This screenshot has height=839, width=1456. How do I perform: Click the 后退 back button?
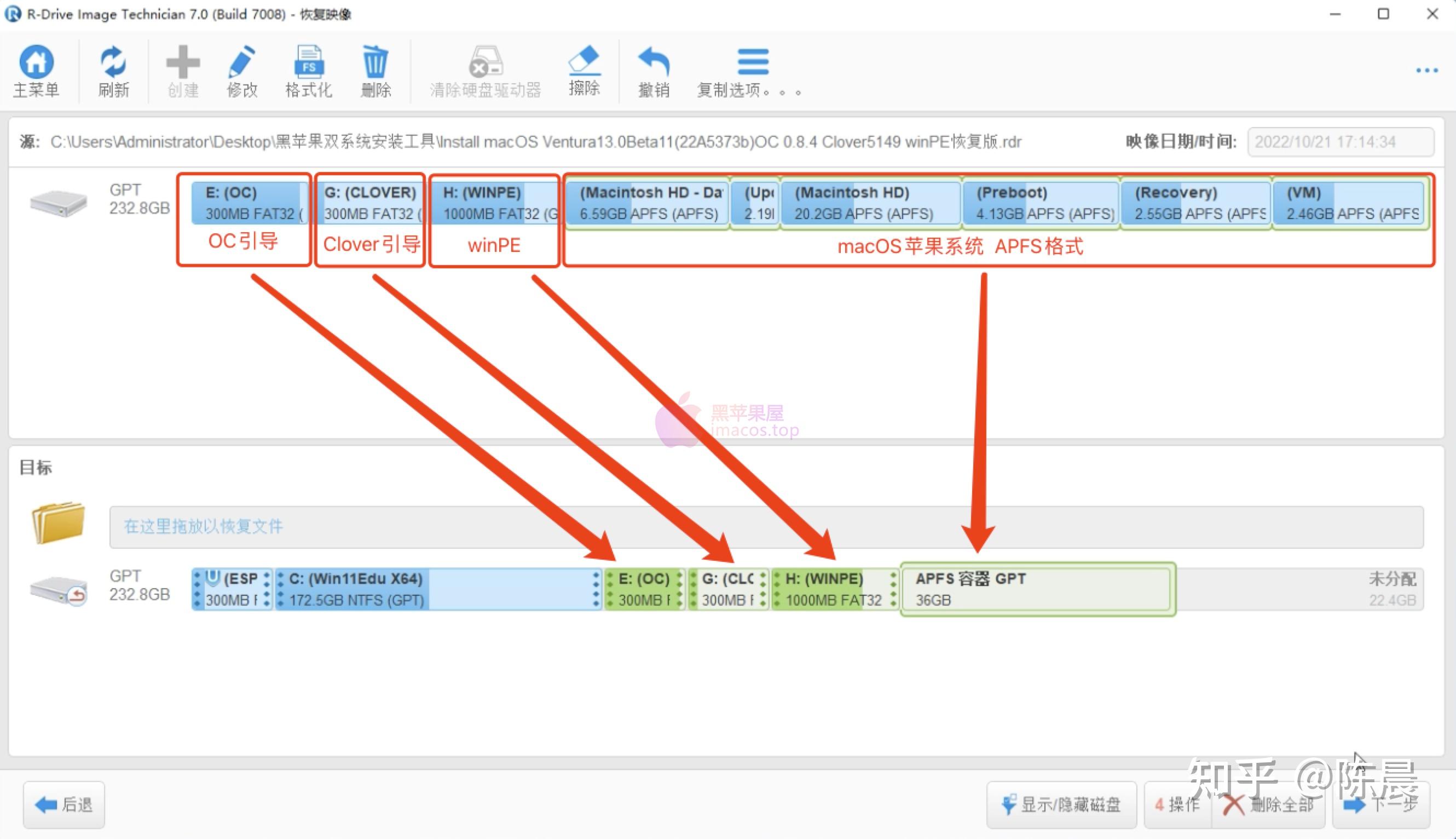pos(63,804)
